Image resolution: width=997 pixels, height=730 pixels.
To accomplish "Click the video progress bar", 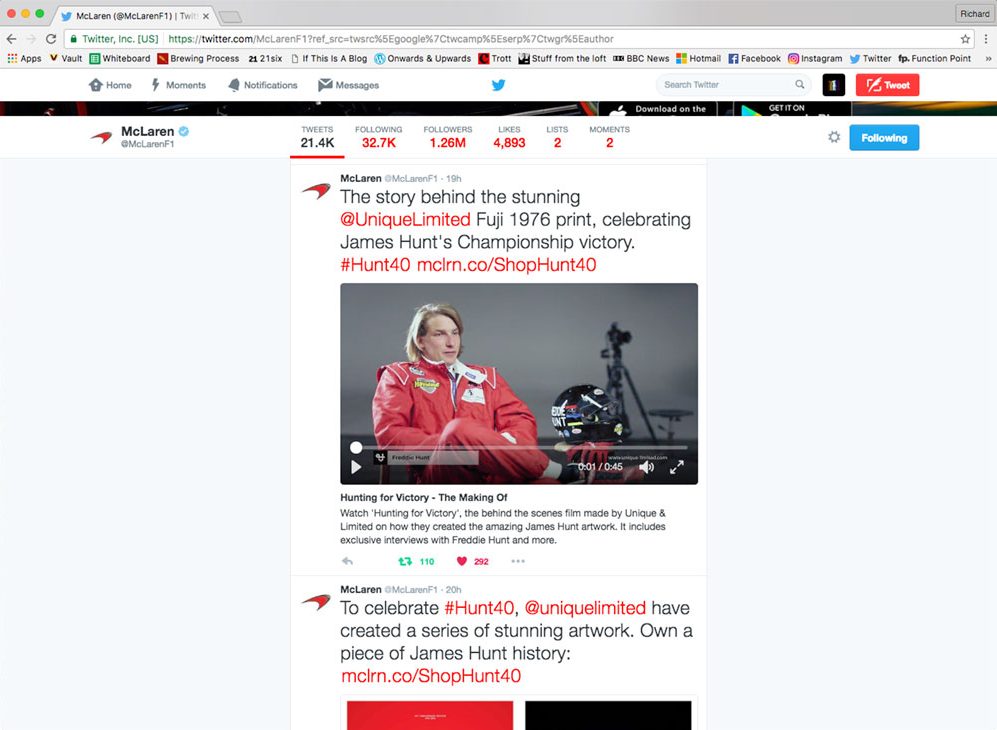I will [520, 448].
